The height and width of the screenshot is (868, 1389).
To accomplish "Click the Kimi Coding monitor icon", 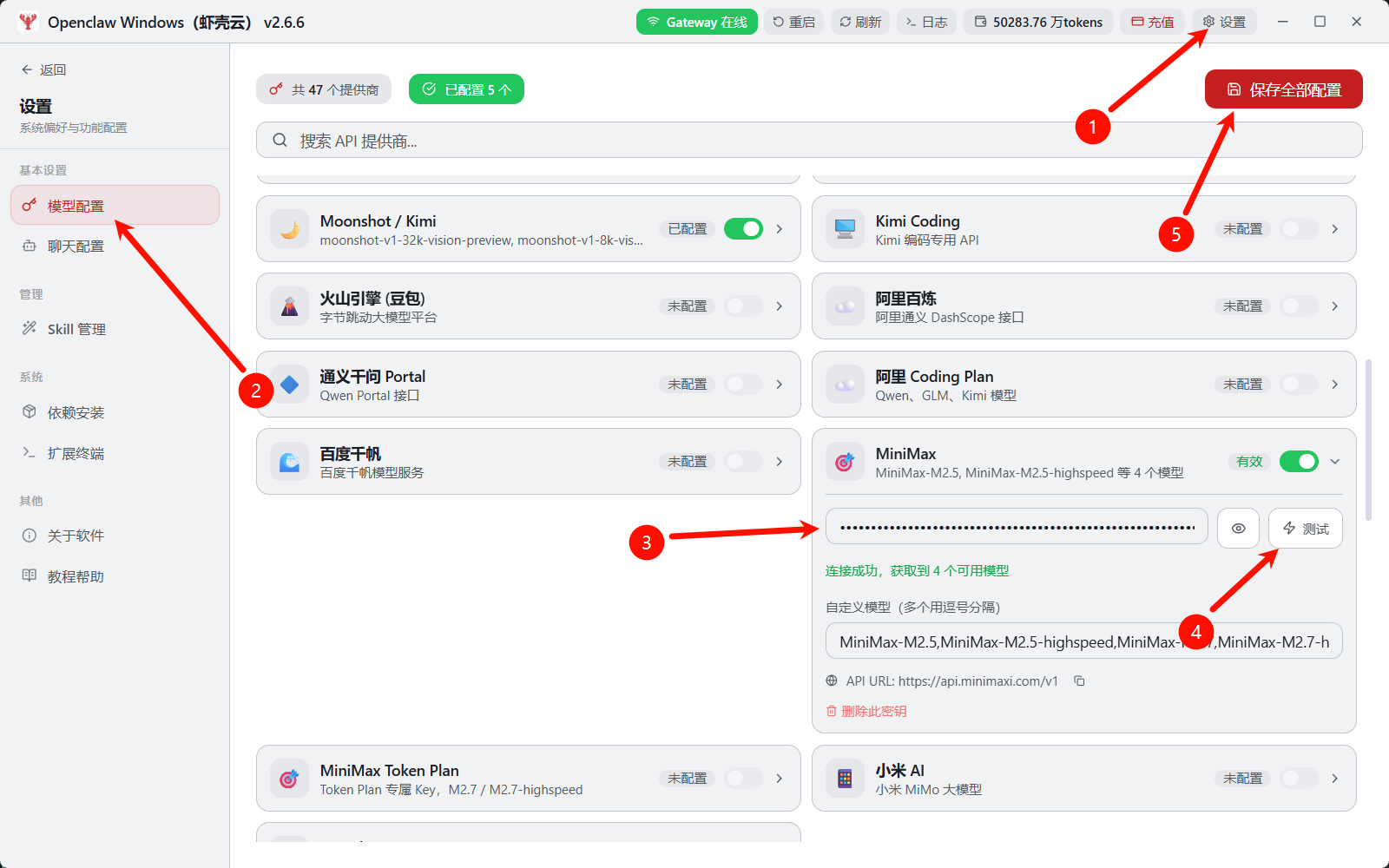I will point(846,229).
